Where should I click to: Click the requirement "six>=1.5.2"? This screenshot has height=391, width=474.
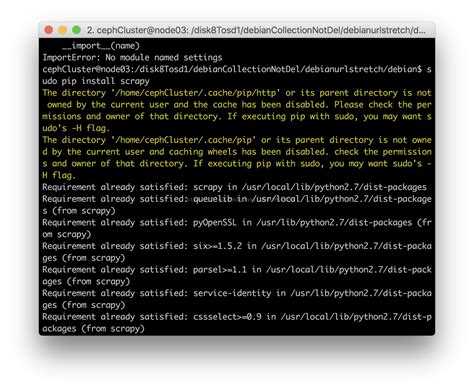(217, 246)
